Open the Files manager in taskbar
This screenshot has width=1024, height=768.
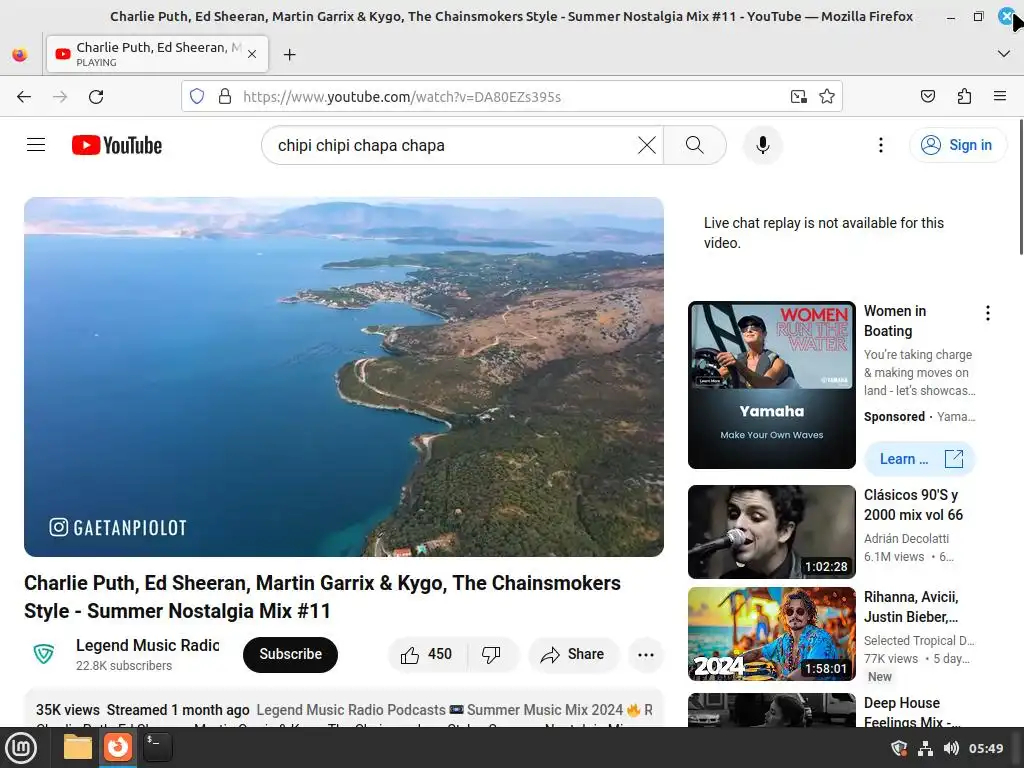click(78, 748)
